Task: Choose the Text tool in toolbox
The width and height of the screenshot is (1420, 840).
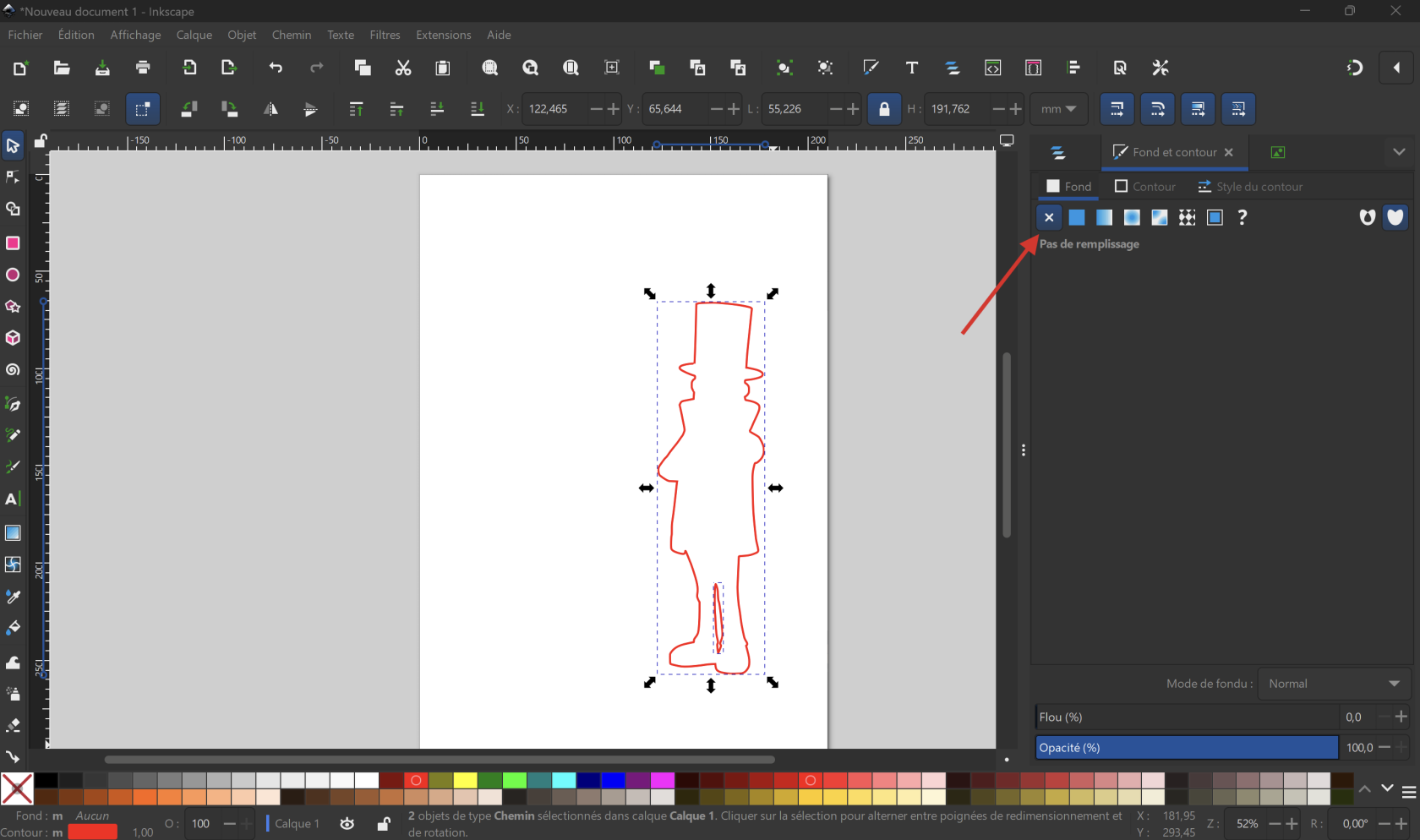Action: click(x=13, y=499)
